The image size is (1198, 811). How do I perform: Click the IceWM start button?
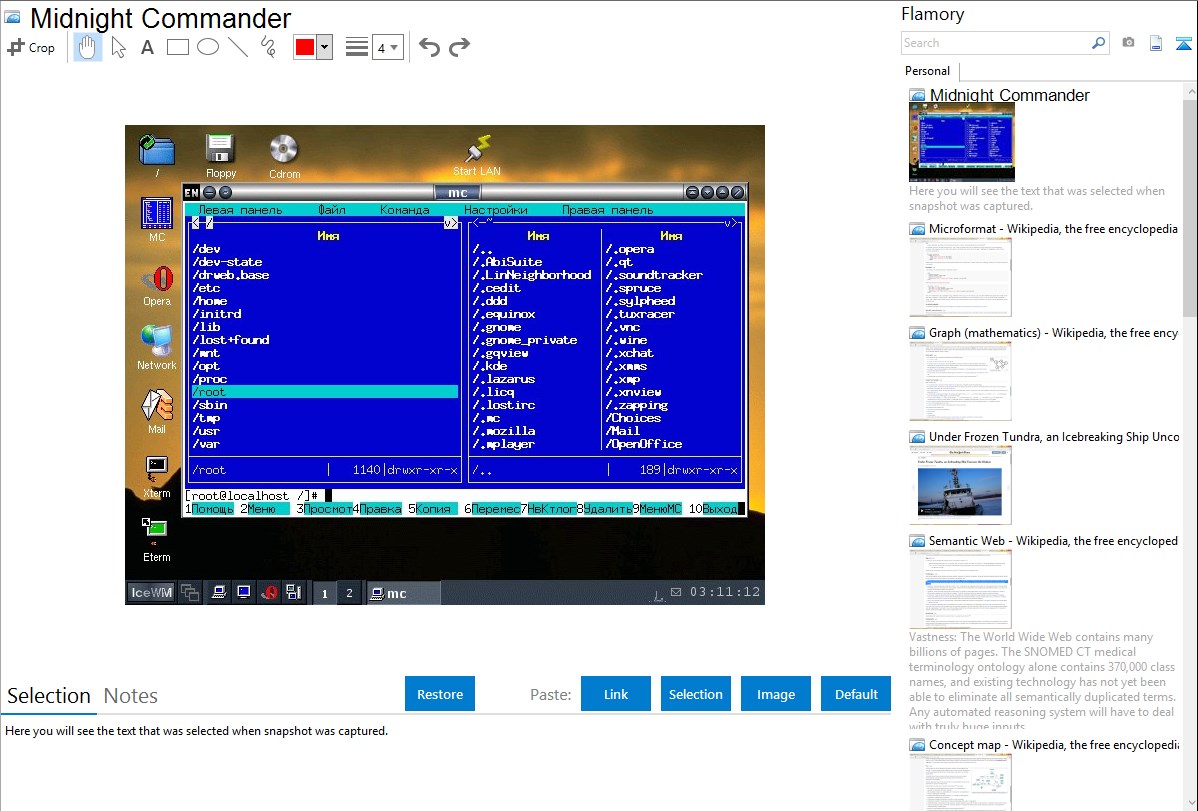[x=151, y=592]
